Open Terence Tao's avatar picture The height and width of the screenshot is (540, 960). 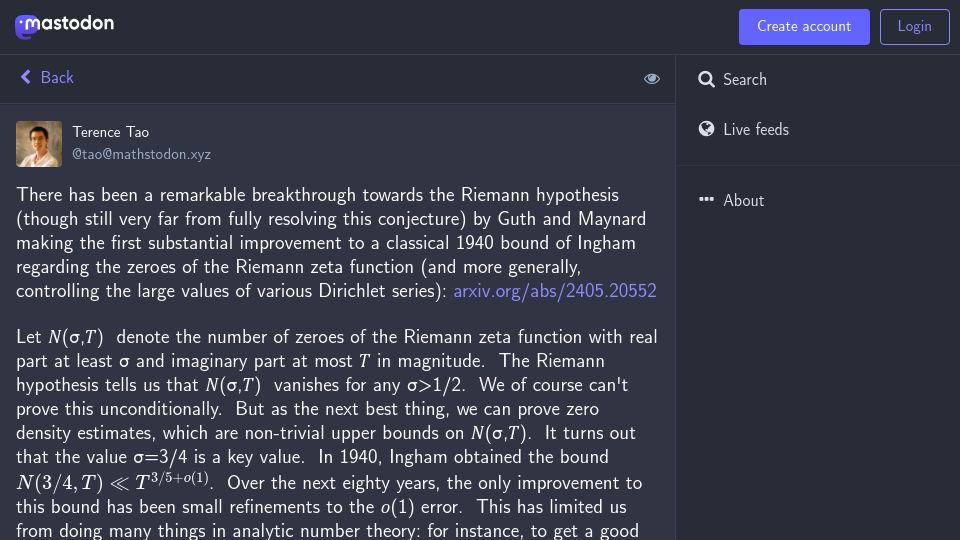tap(39, 144)
